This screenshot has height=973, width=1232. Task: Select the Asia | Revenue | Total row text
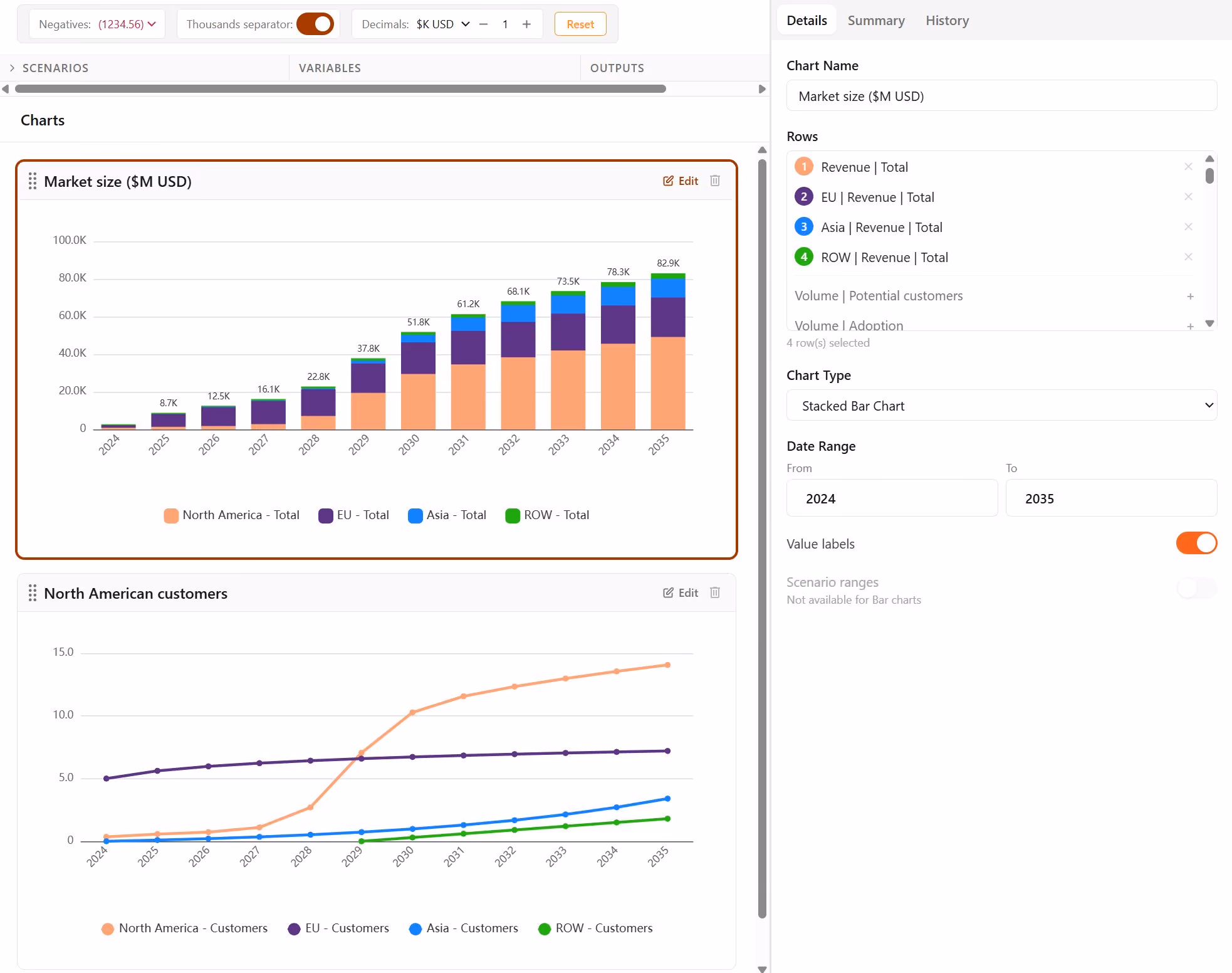coord(882,228)
